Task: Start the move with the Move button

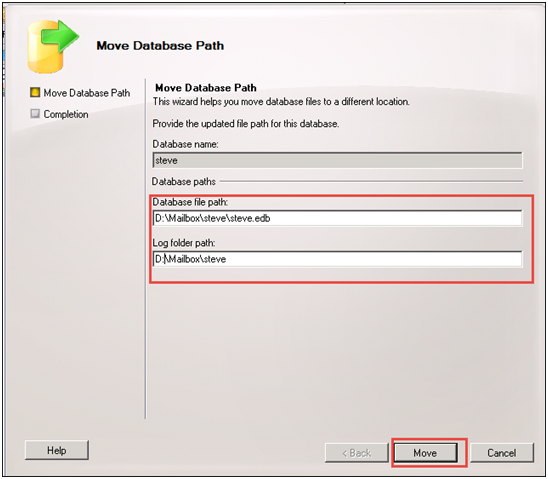Action: pyautogui.click(x=425, y=453)
